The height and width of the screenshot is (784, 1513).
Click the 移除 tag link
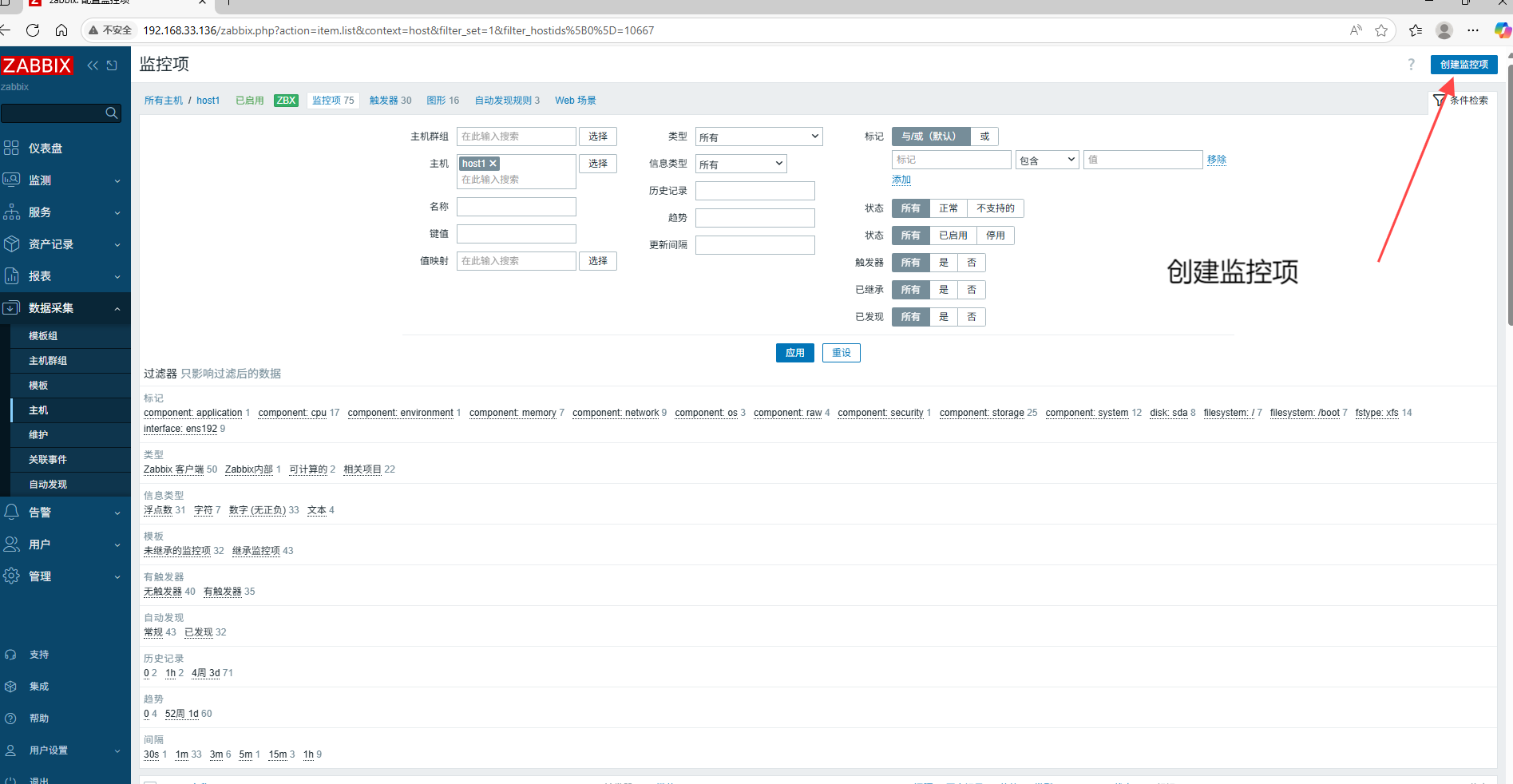click(1217, 160)
